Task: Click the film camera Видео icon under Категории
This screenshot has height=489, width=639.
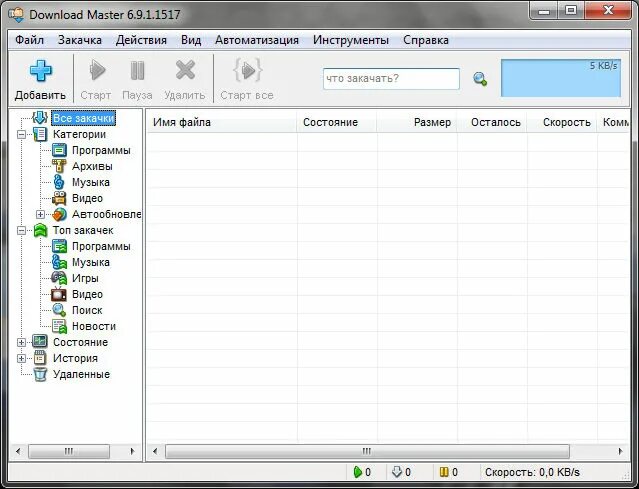Action: [59, 198]
